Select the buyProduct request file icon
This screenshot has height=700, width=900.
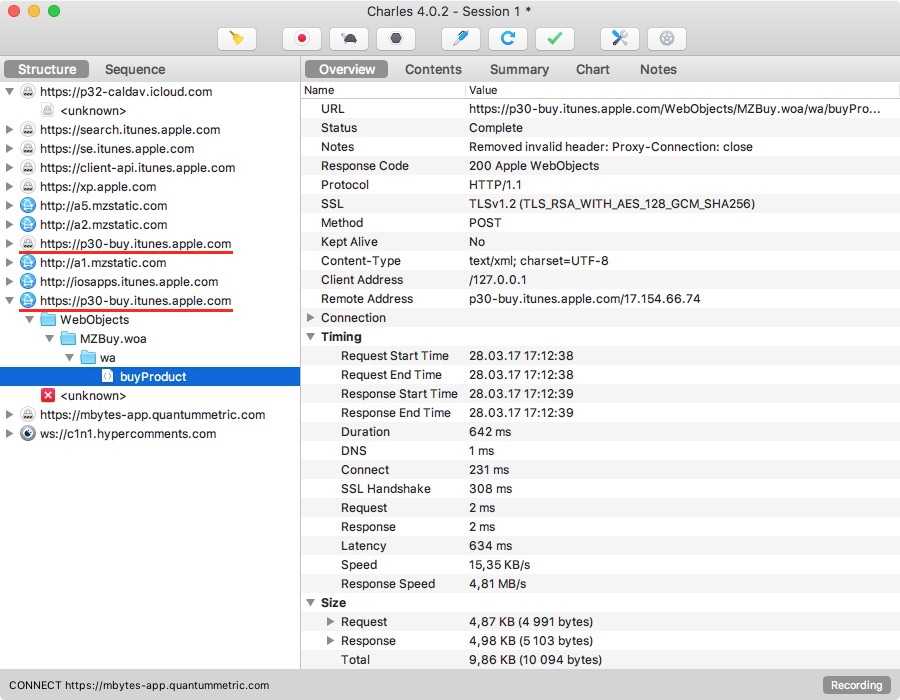click(x=108, y=377)
